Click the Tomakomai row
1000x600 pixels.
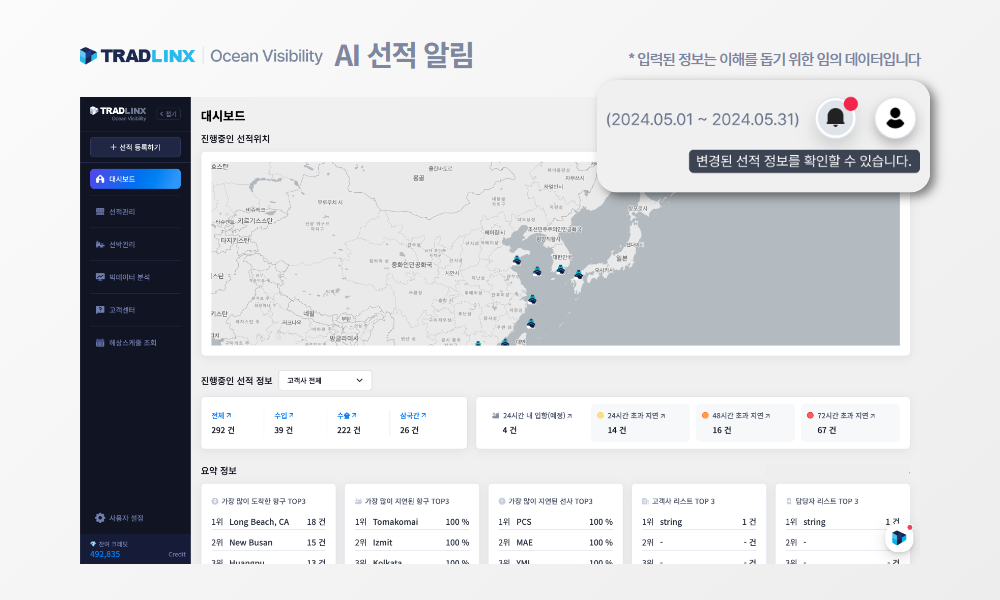pos(412,522)
